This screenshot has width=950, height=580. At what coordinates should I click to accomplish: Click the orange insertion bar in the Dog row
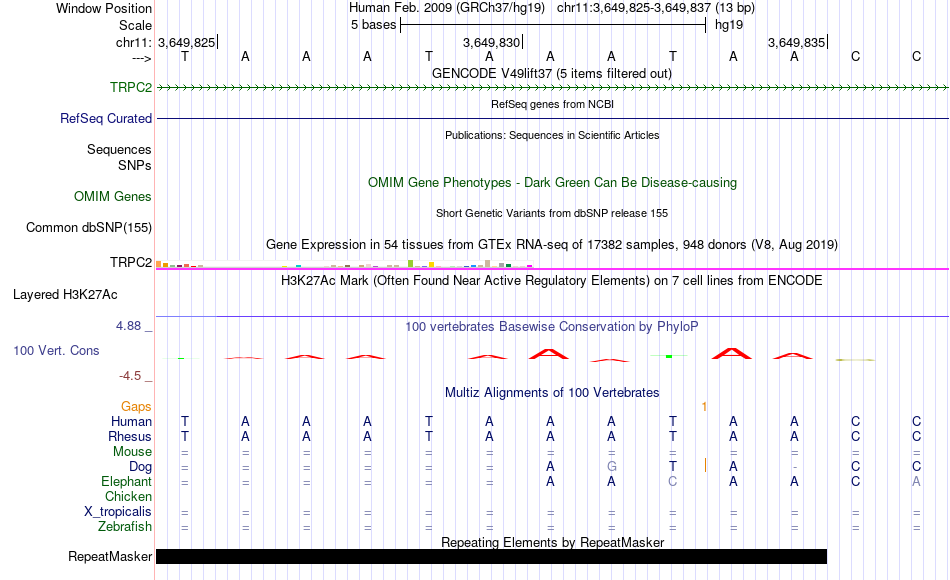coord(705,465)
